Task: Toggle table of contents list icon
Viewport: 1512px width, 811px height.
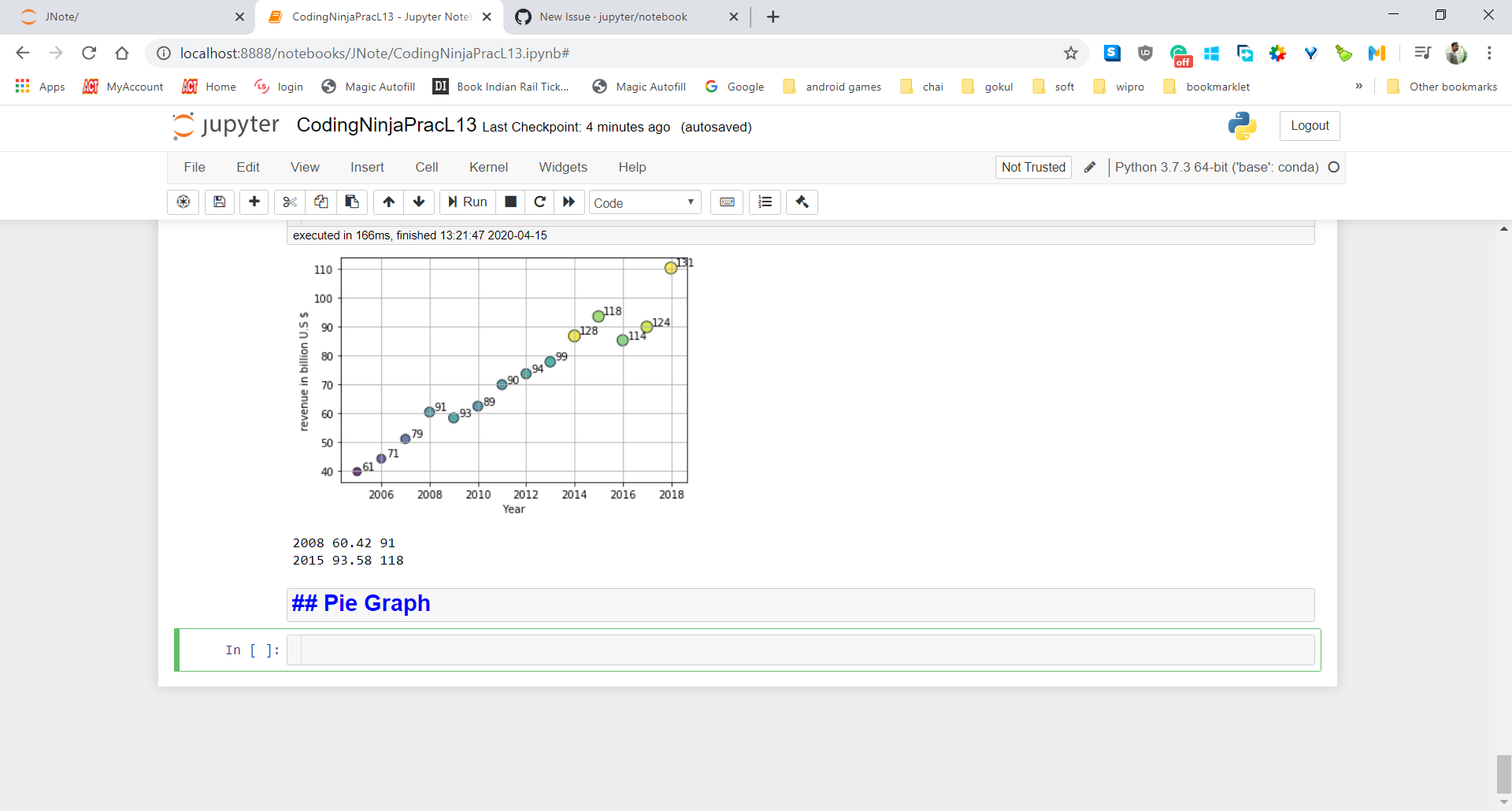Action: point(765,202)
